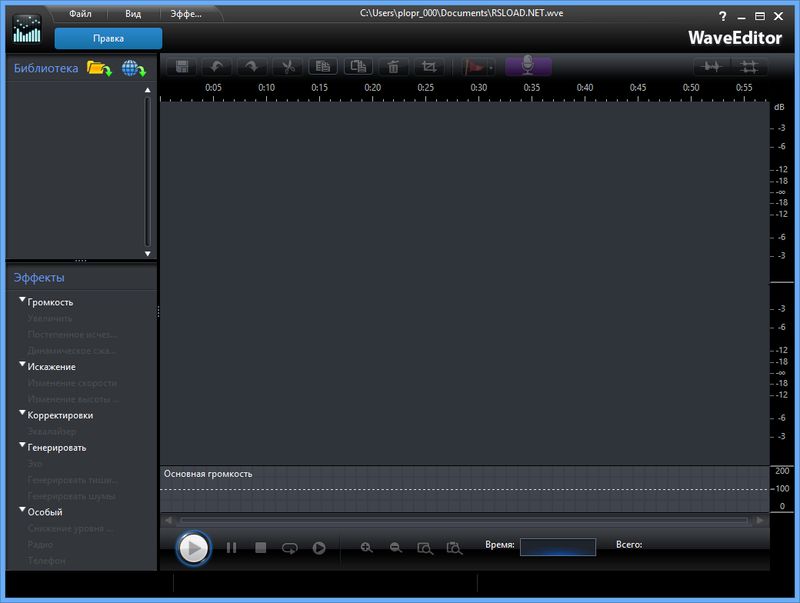Click the 0:30 mark on the time ruler
Image resolution: width=800 pixels, height=603 pixels.
(479, 88)
